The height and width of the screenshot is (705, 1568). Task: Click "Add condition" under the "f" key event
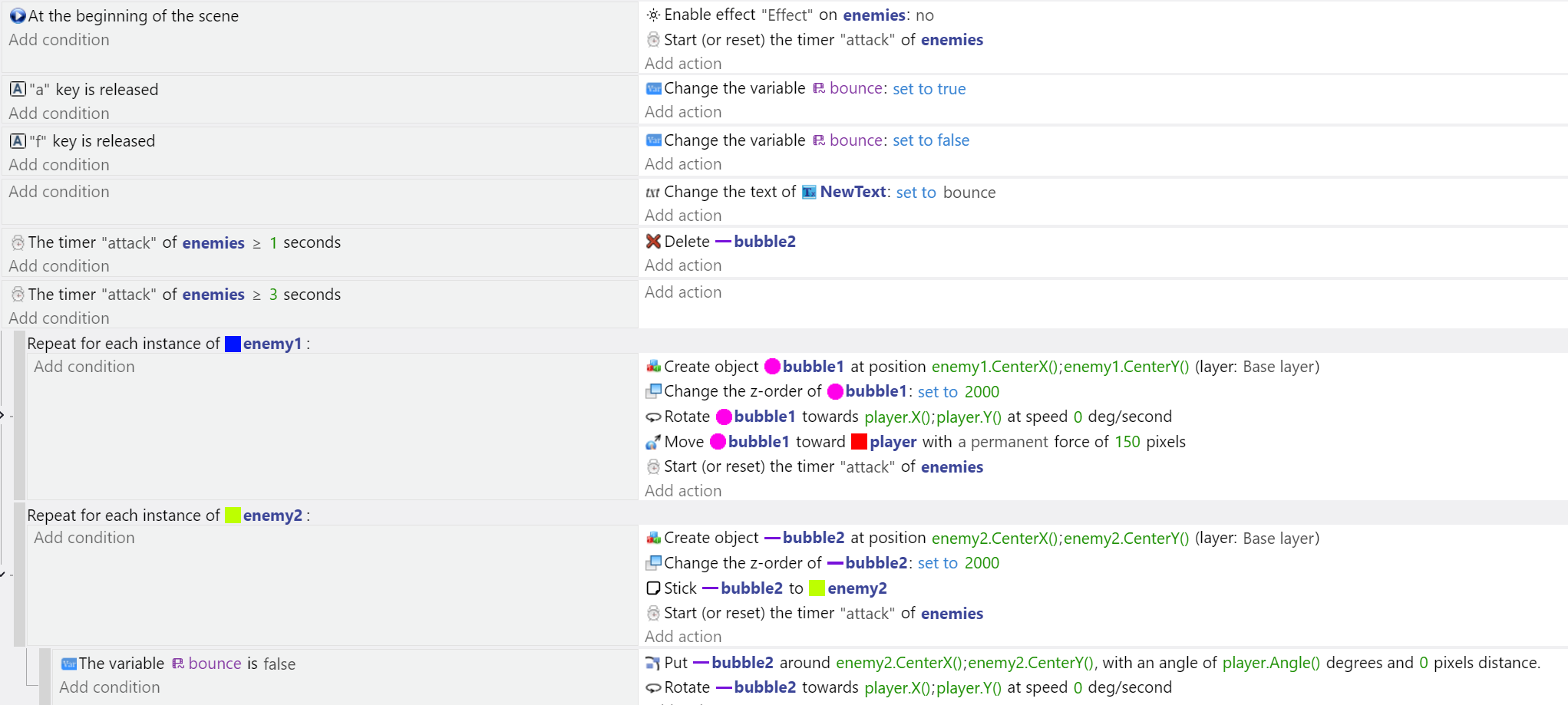(58, 164)
